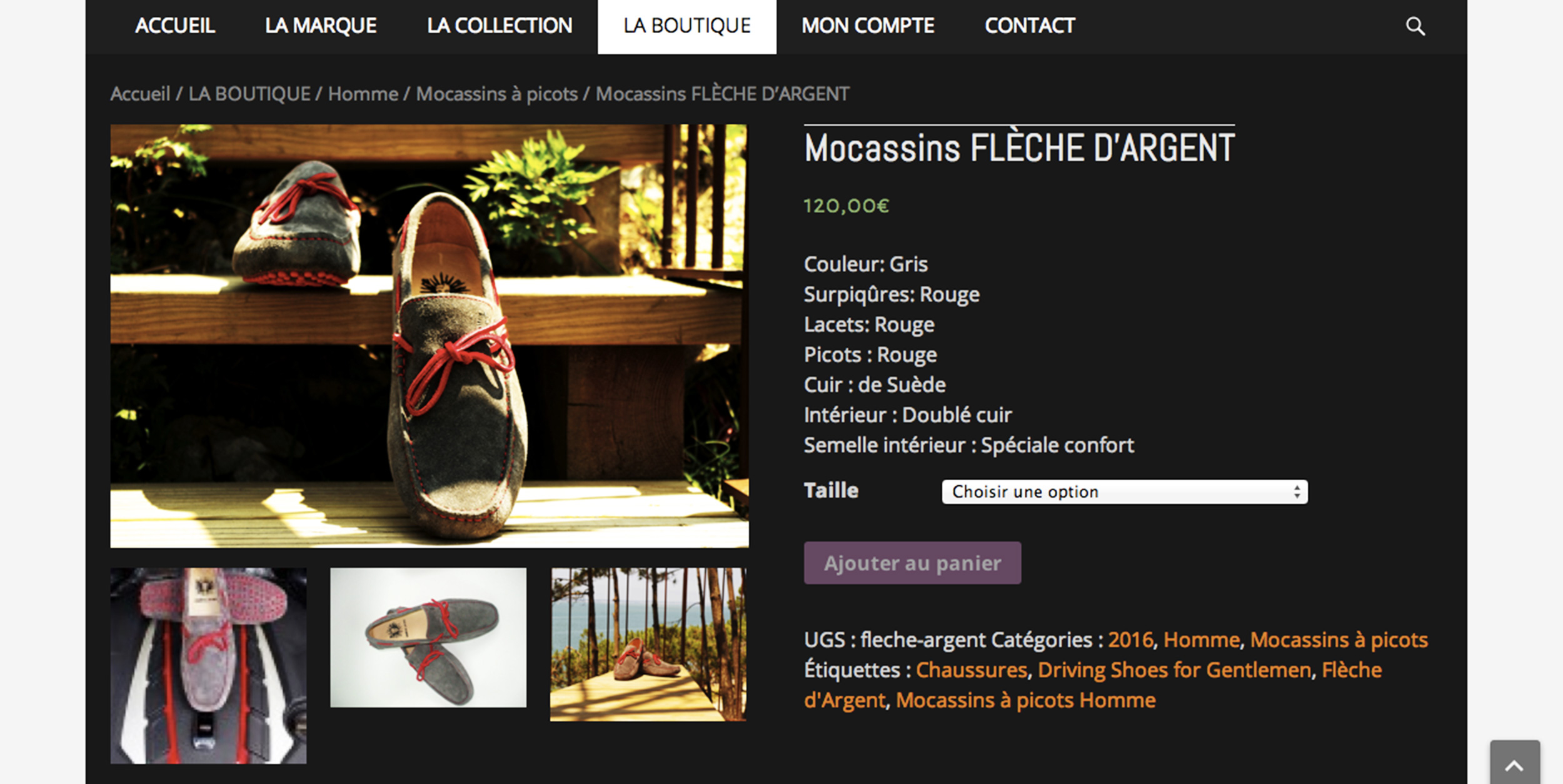Go to ACCUEIL in the navigation menu
The image size is (1563, 784).
click(x=175, y=26)
